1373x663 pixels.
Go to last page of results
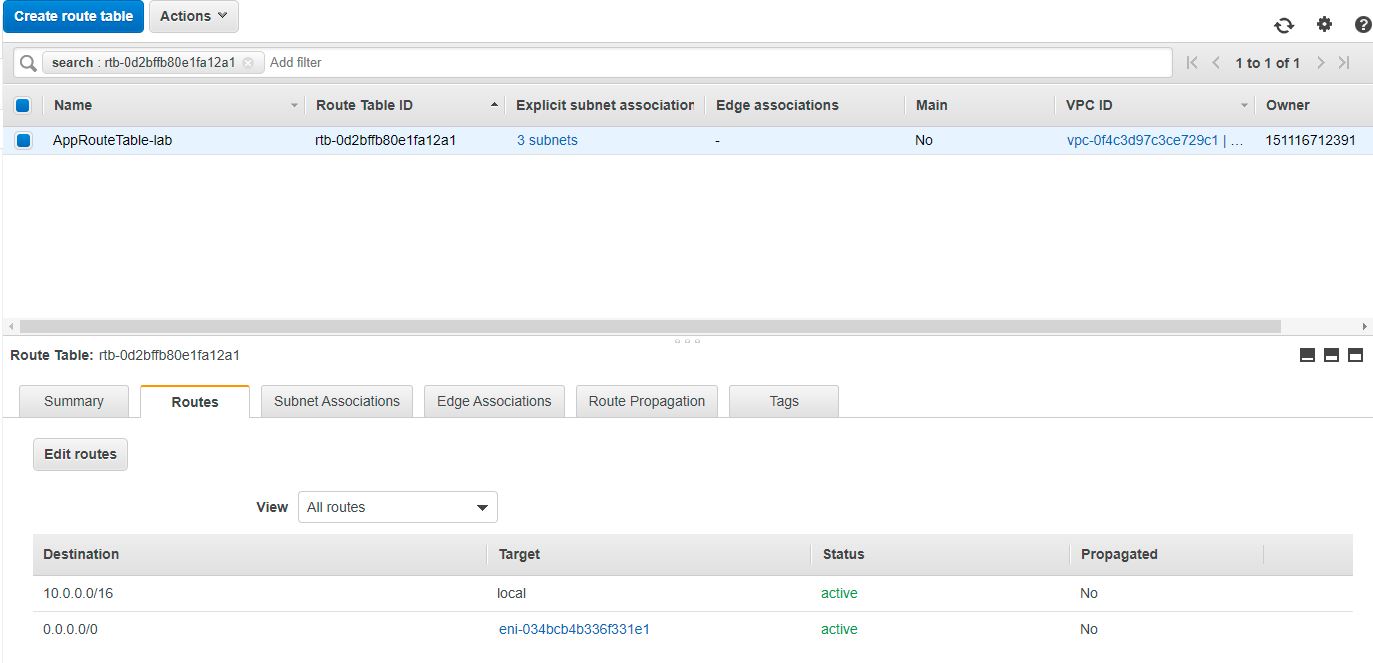(1344, 62)
